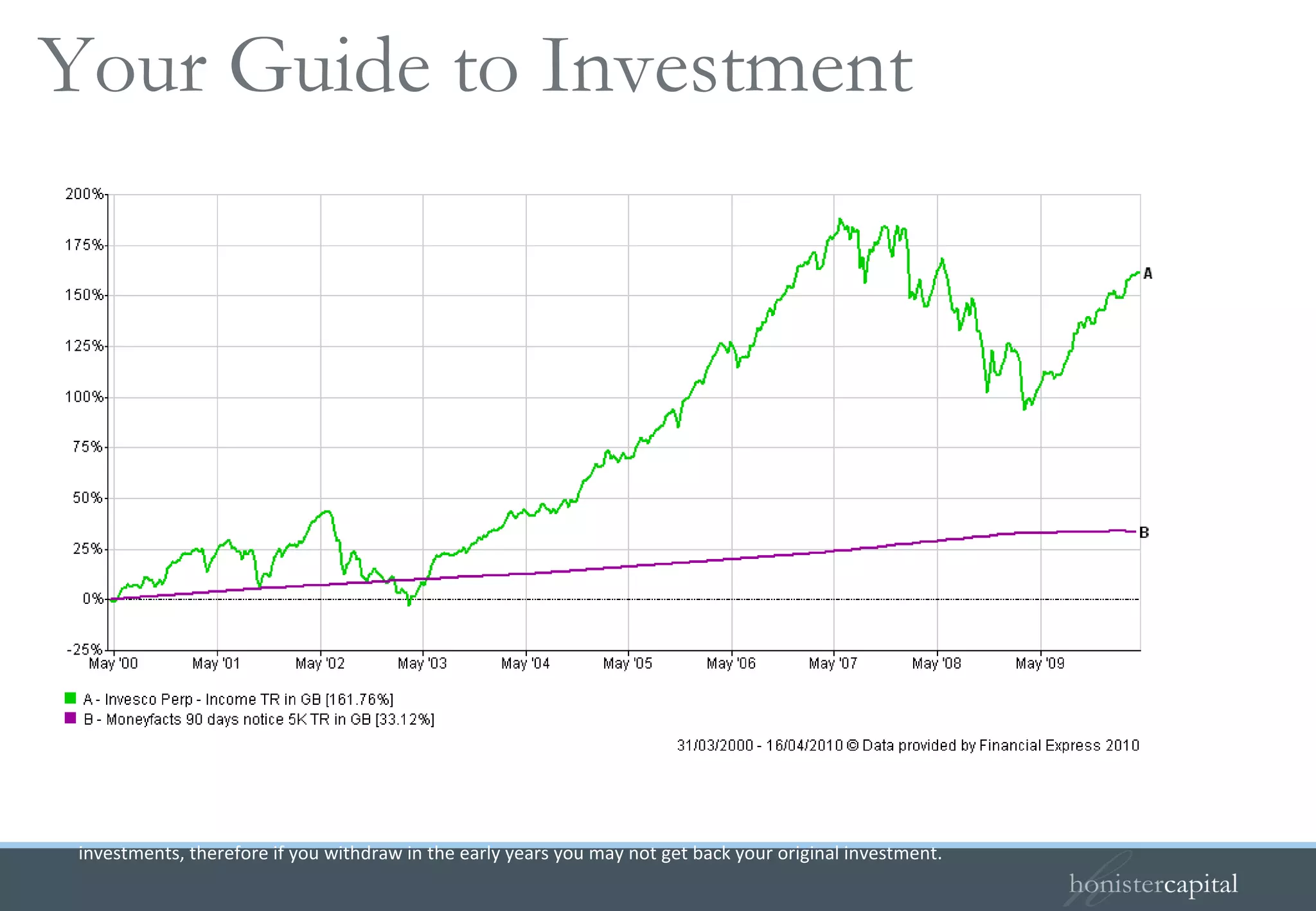Click the 125% y-axis label
This screenshot has height=911, width=1316.
tap(84, 346)
